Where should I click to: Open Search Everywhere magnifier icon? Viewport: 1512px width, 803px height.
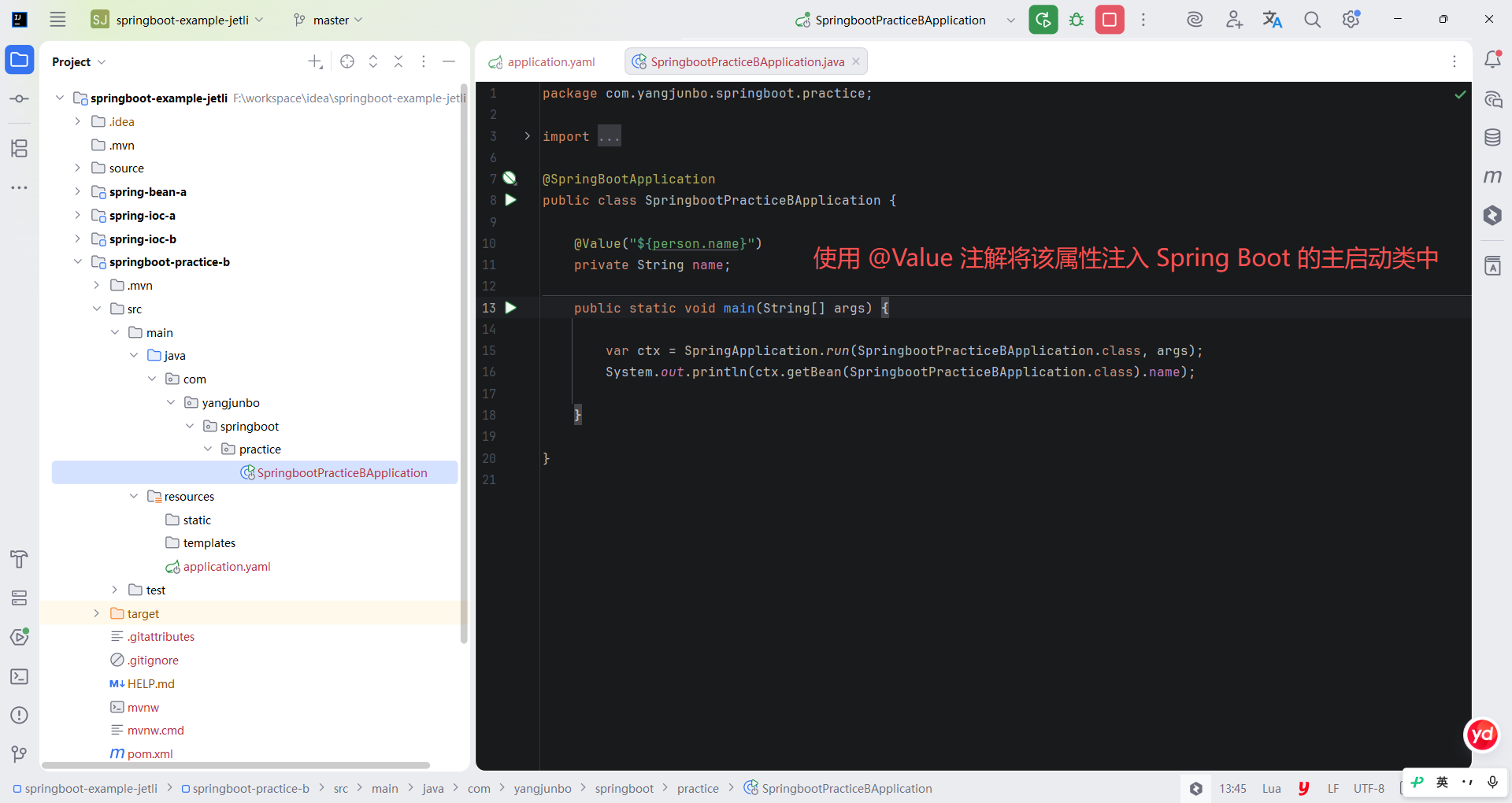[1312, 20]
